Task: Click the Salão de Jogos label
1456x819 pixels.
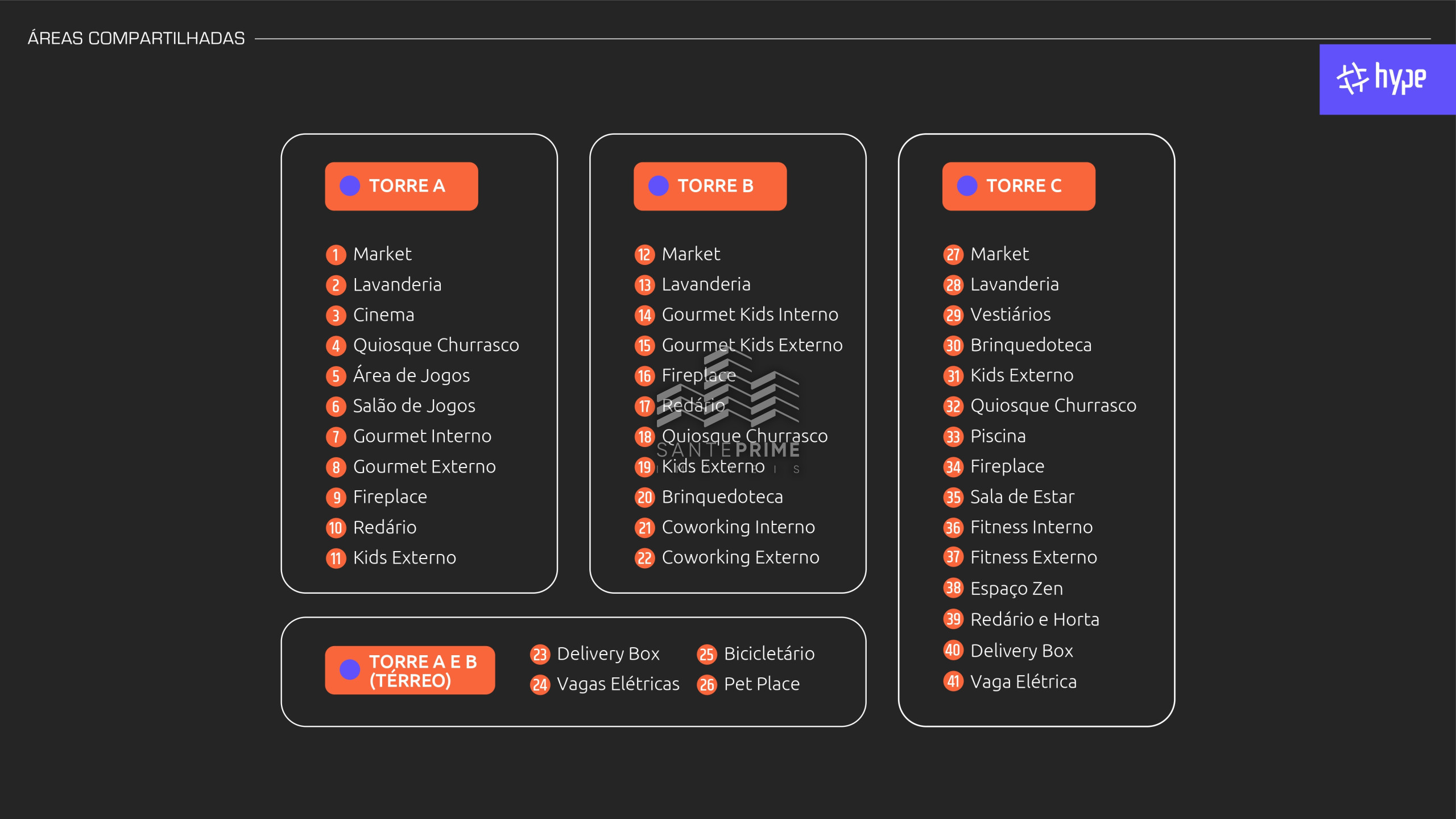Action: pos(413,406)
